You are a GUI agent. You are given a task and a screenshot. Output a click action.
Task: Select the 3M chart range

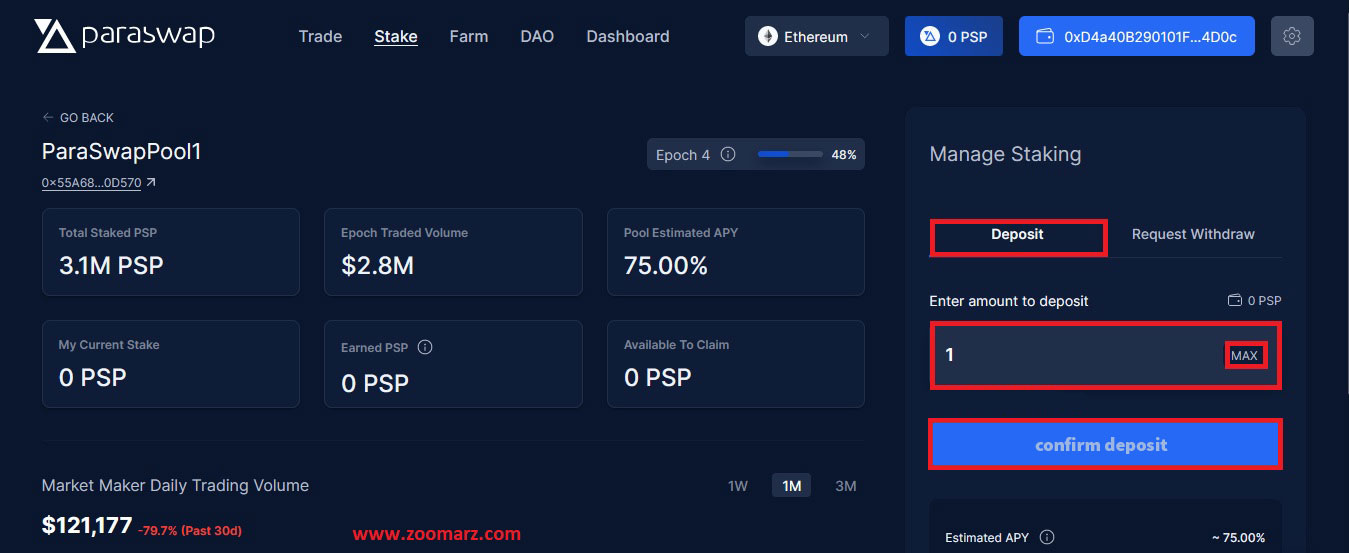pyautogui.click(x=846, y=486)
